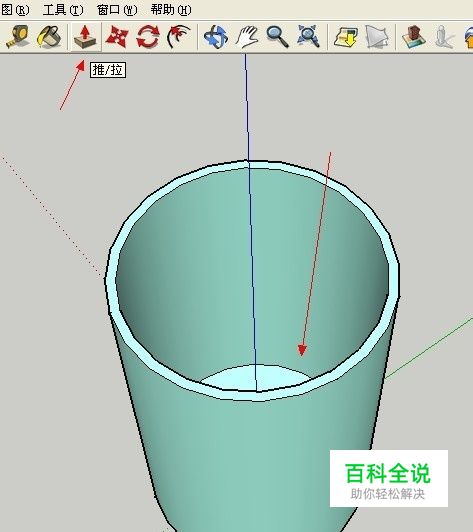Screen dimensions: 473x532
Task: Select the Move tool
Action: 116,37
